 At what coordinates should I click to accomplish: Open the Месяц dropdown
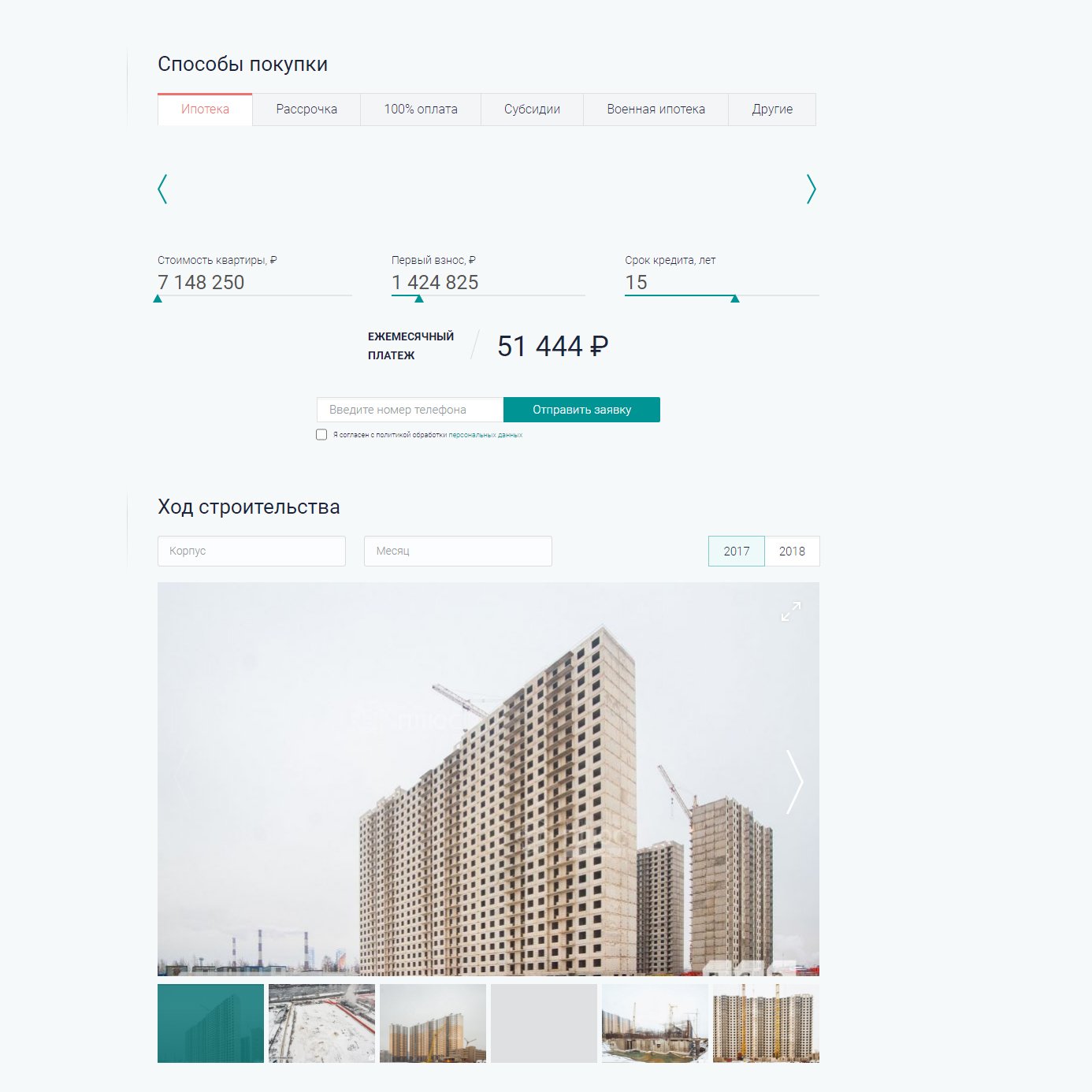pos(458,551)
